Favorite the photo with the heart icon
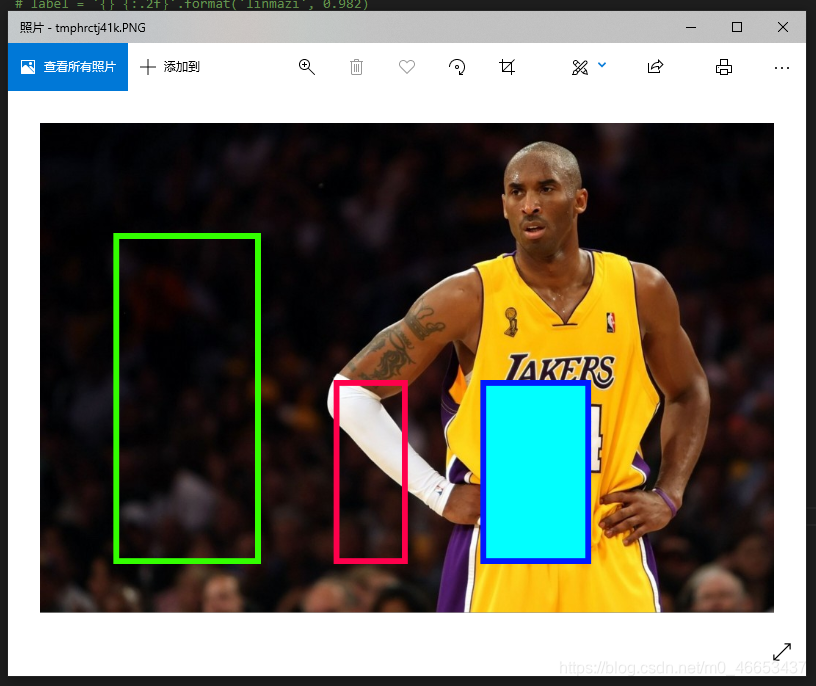 tap(407, 67)
